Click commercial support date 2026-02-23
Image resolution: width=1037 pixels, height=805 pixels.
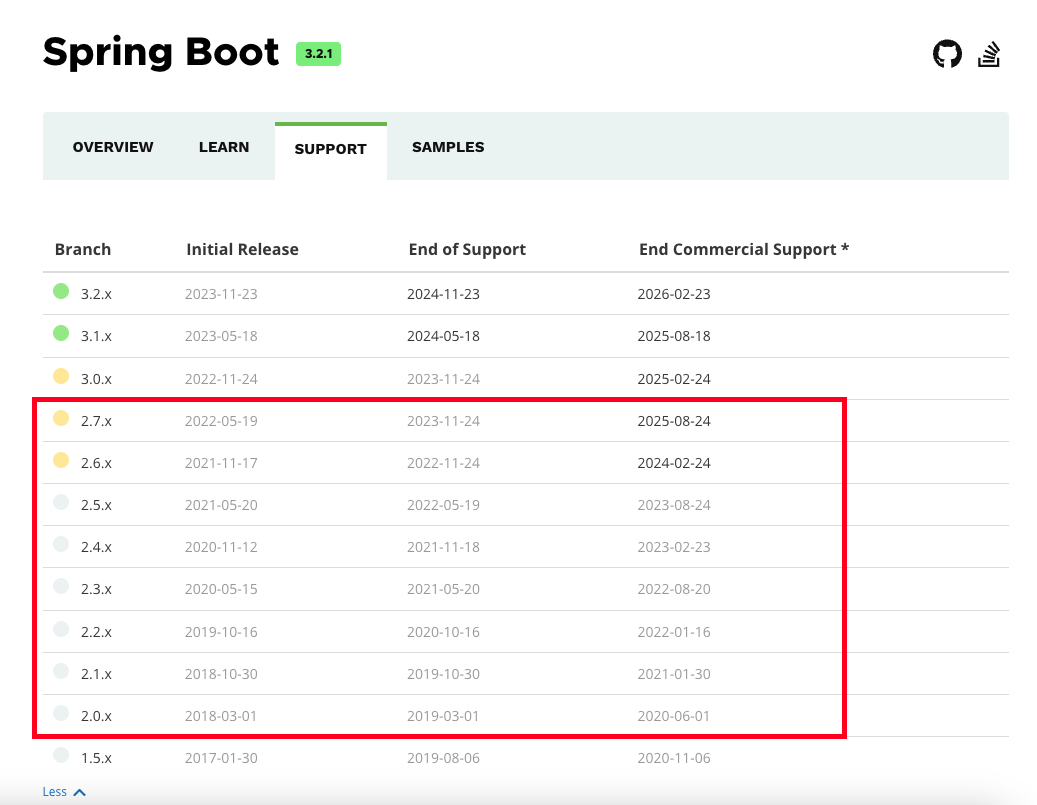(x=674, y=294)
